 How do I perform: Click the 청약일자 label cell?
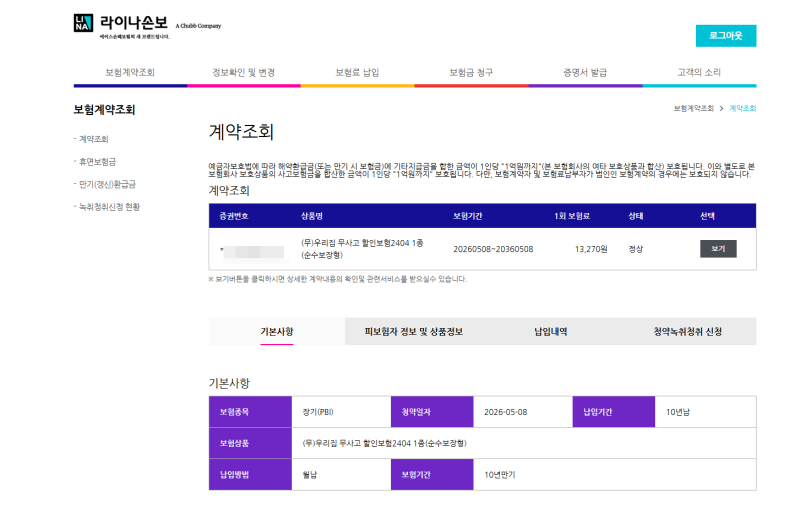[x=432, y=412]
